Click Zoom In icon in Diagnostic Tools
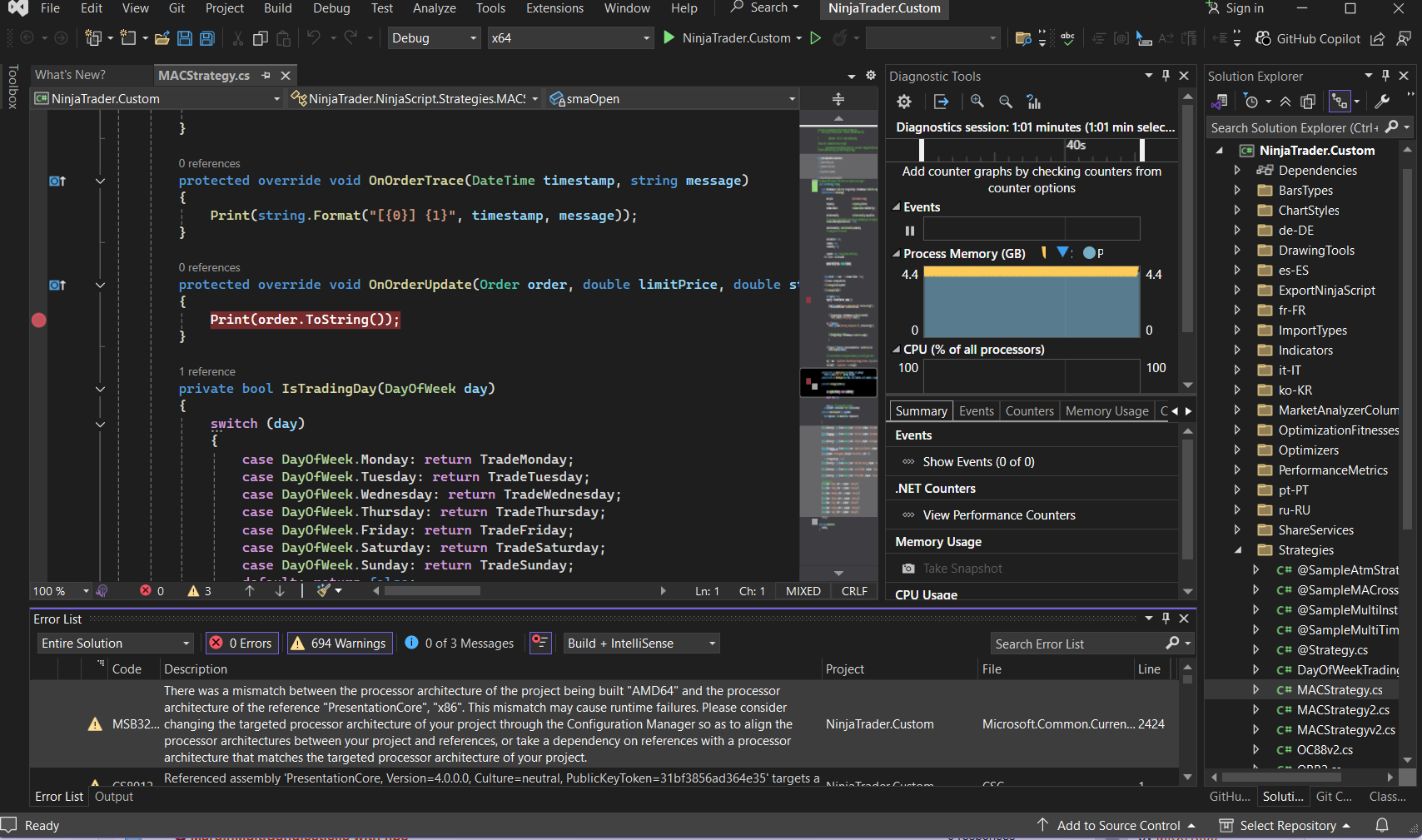 [x=977, y=102]
